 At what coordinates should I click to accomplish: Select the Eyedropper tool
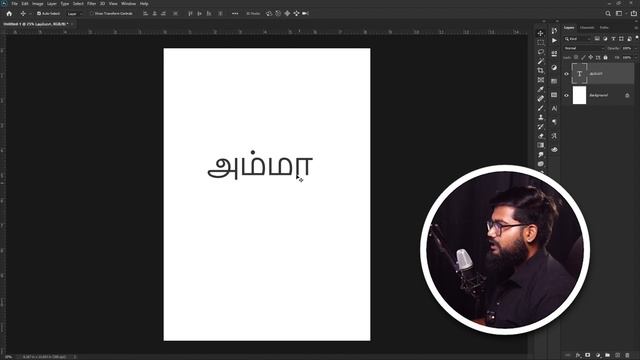coord(540,89)
